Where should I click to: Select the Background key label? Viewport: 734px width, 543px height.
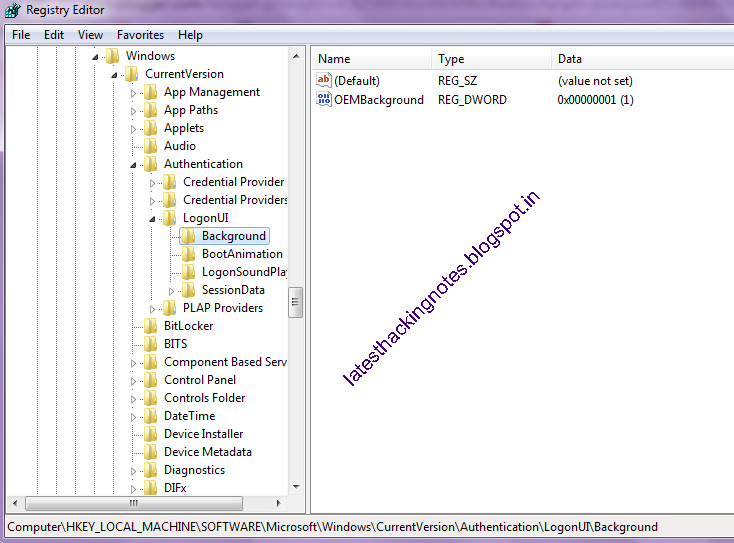coord(234,236)
